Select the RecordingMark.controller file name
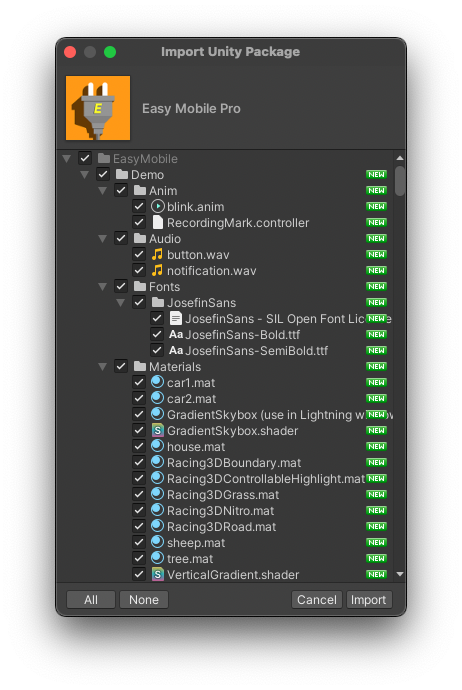 click(238, 223)
